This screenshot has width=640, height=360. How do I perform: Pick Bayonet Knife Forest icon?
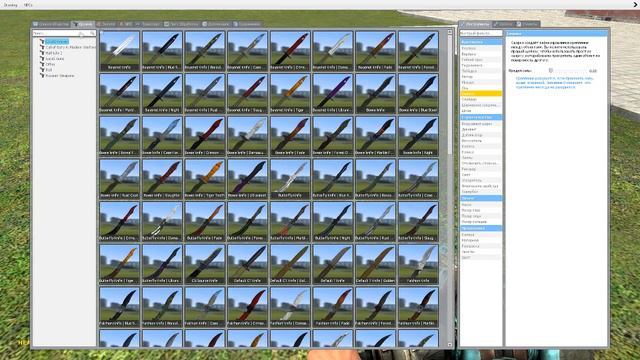(x=418, y=51)
